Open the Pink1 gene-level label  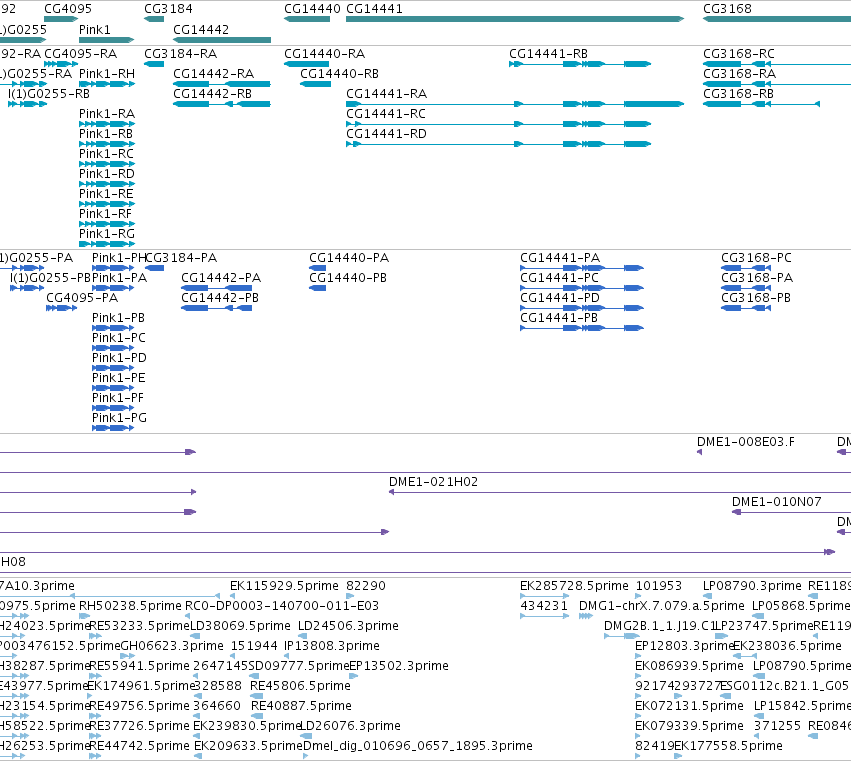click(94, 29)
